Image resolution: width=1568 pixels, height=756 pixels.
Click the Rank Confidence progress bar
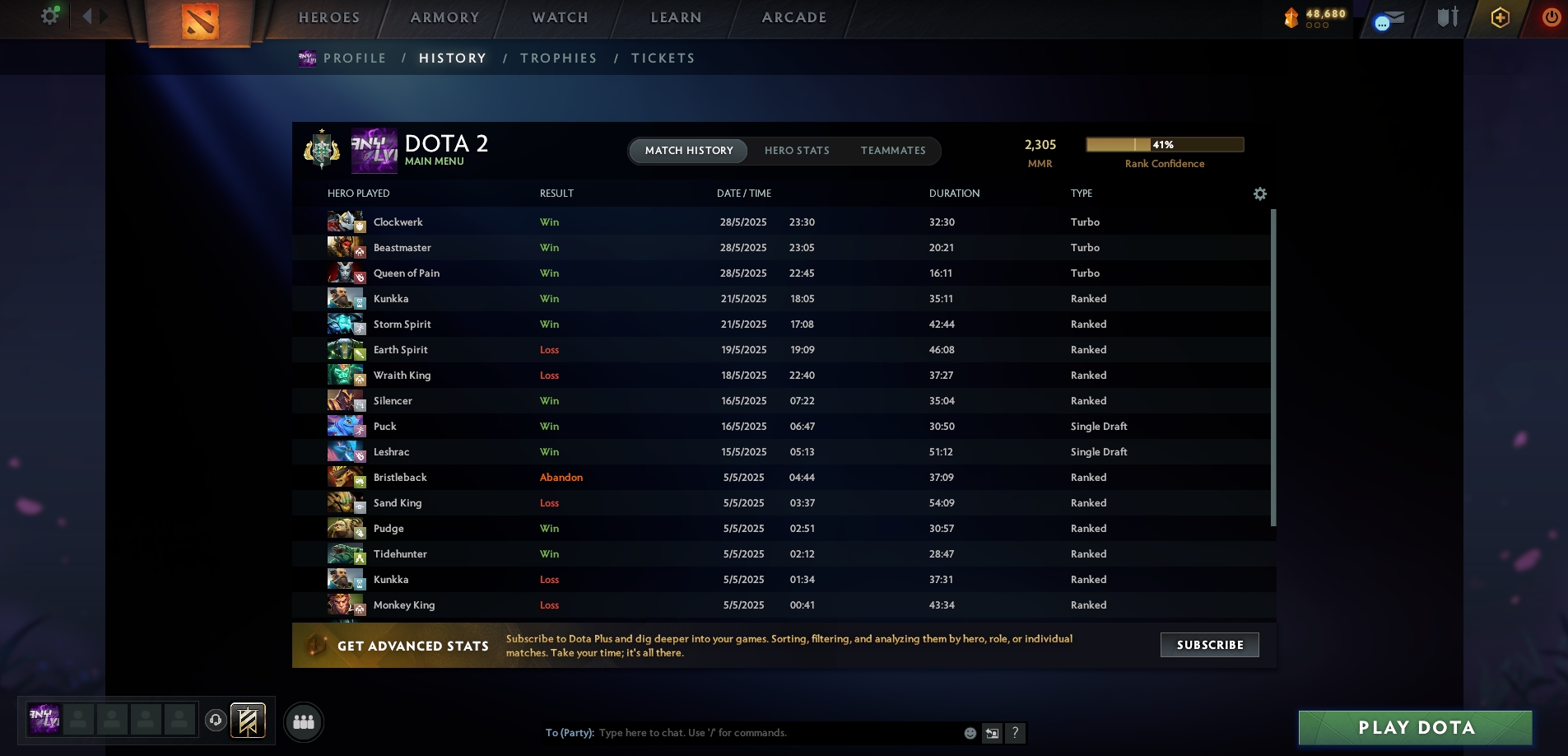click(1165, 145)
